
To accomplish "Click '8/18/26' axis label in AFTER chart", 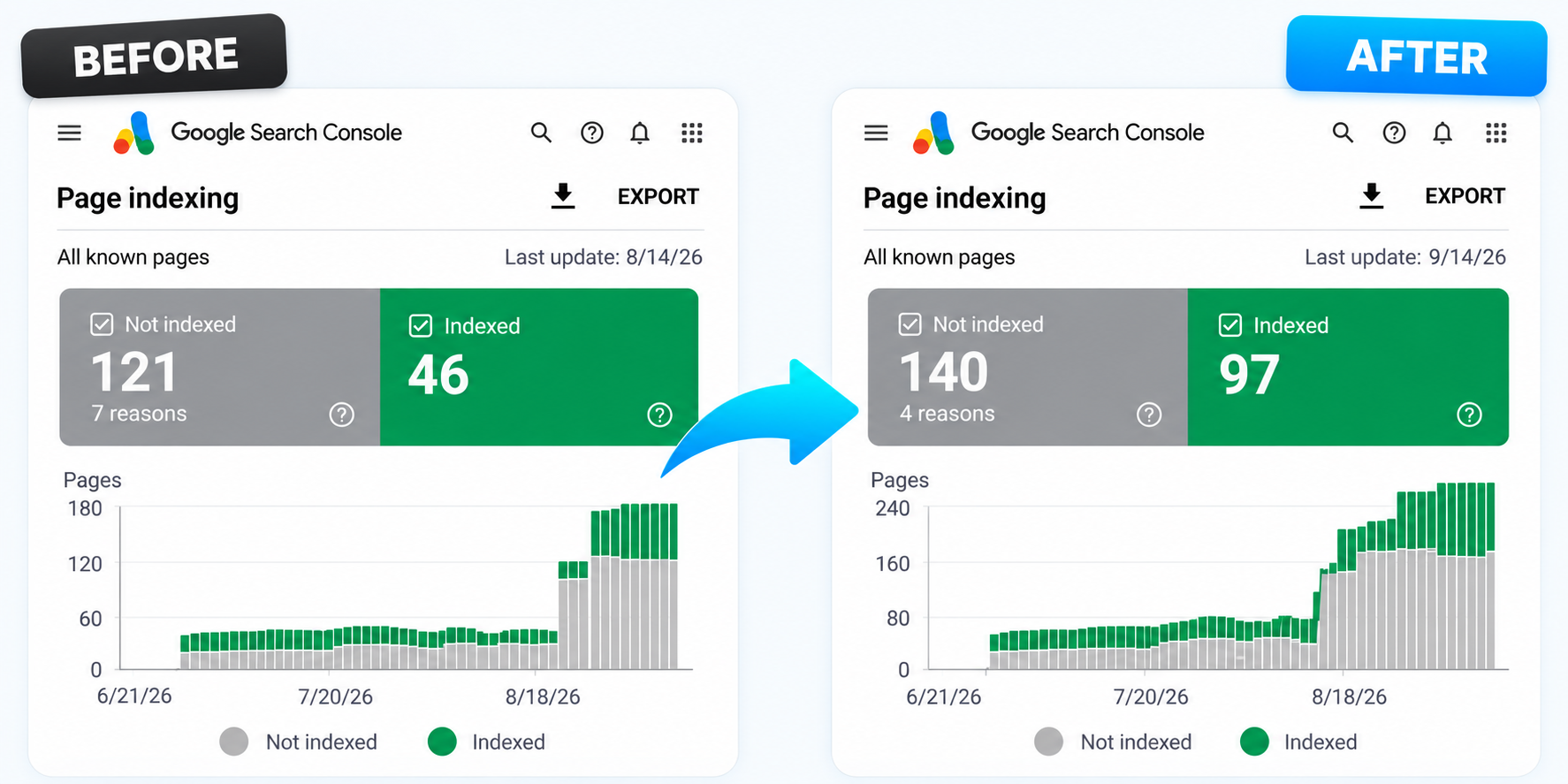I will (x=1349, y=696).
